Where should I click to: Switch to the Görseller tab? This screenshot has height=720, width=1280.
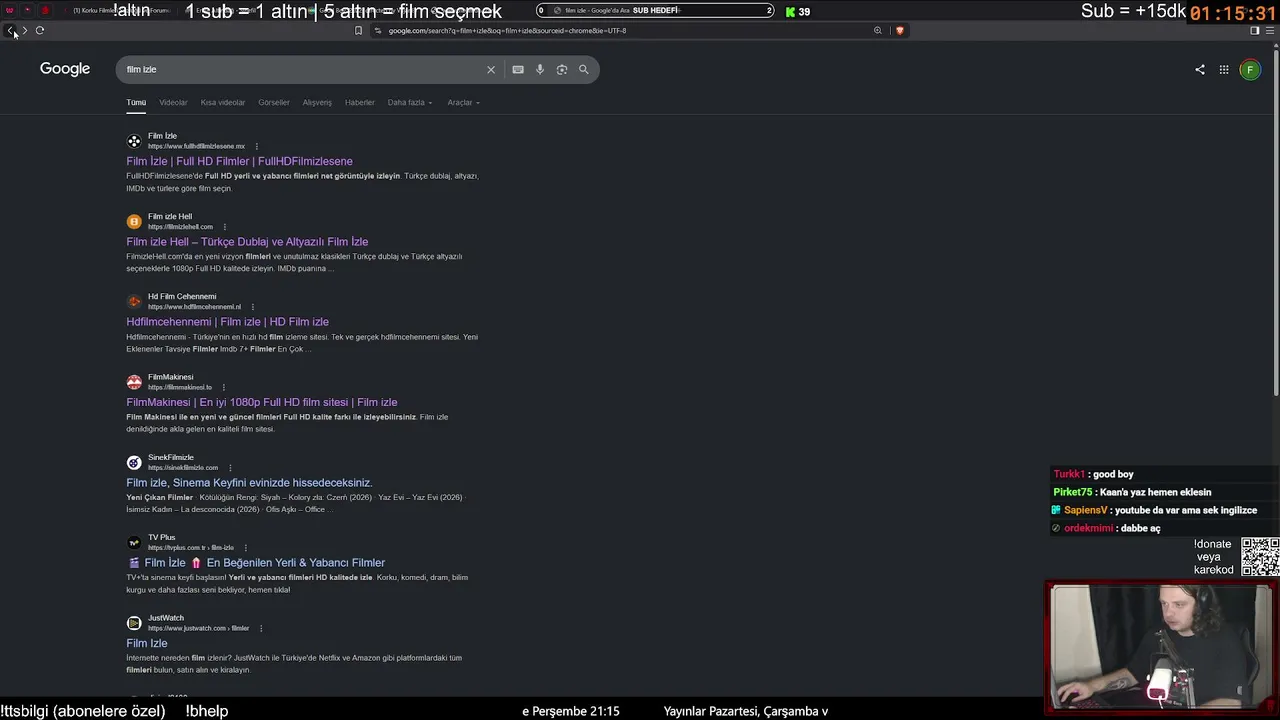[274, 102]
